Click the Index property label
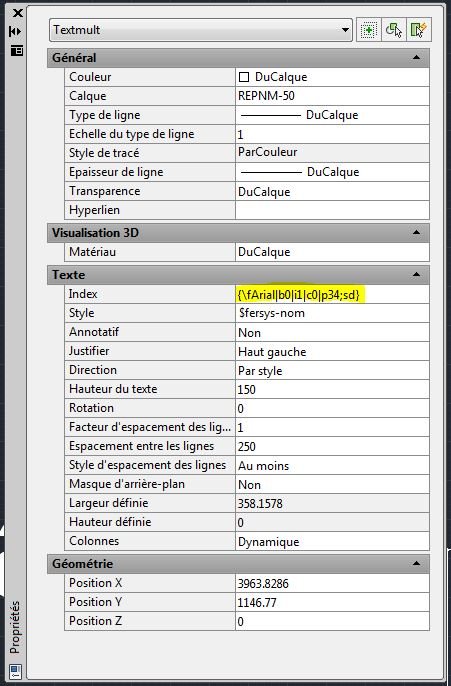Screen dimensions: 451x686 tap(83, 294)
